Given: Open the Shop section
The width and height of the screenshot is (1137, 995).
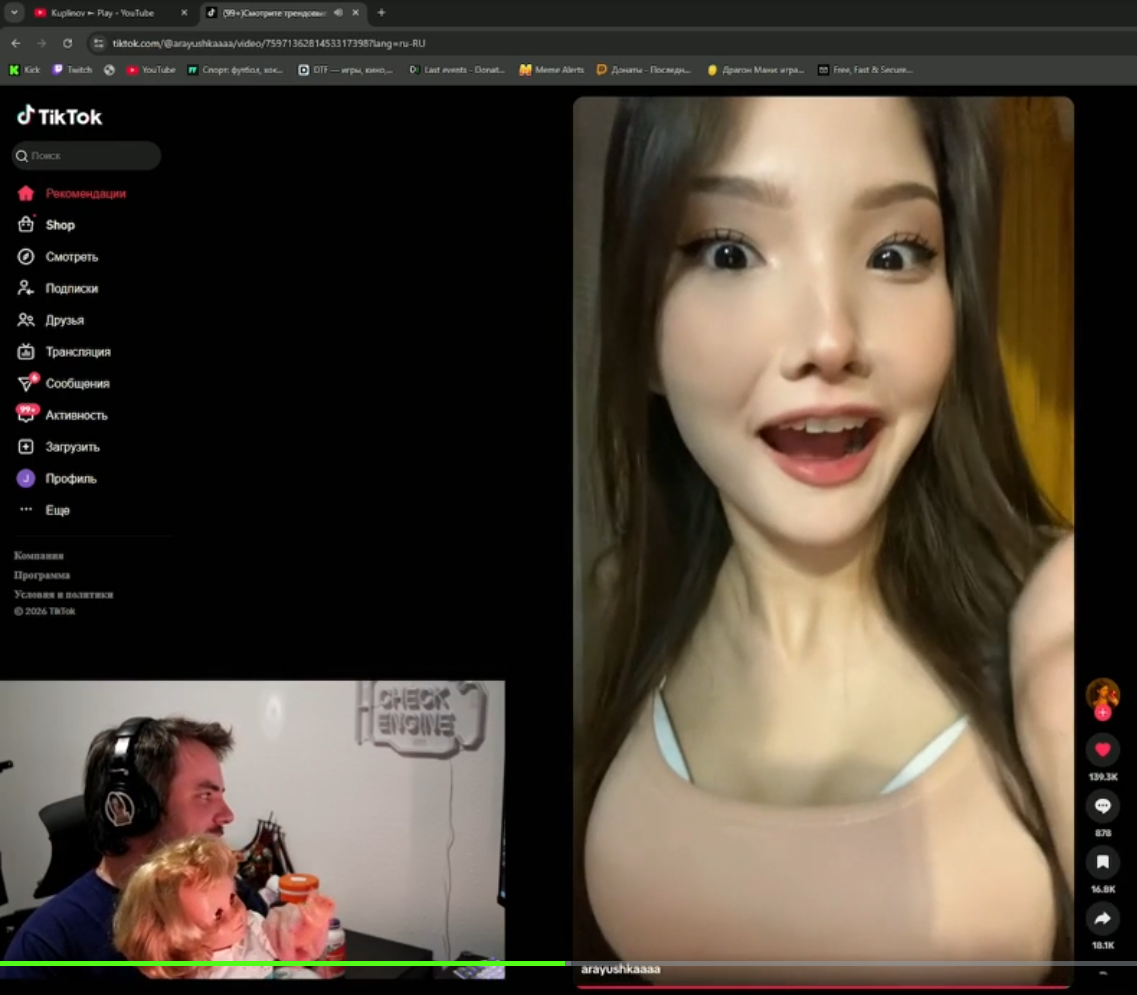Looking at the screenshot, I should coord(46,225).
